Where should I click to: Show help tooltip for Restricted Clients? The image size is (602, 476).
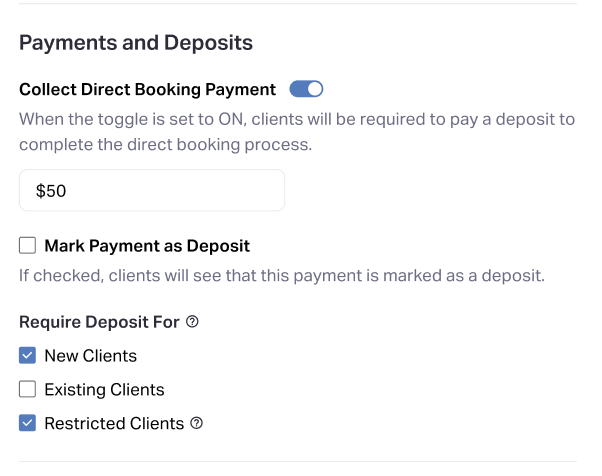[197, 423]
